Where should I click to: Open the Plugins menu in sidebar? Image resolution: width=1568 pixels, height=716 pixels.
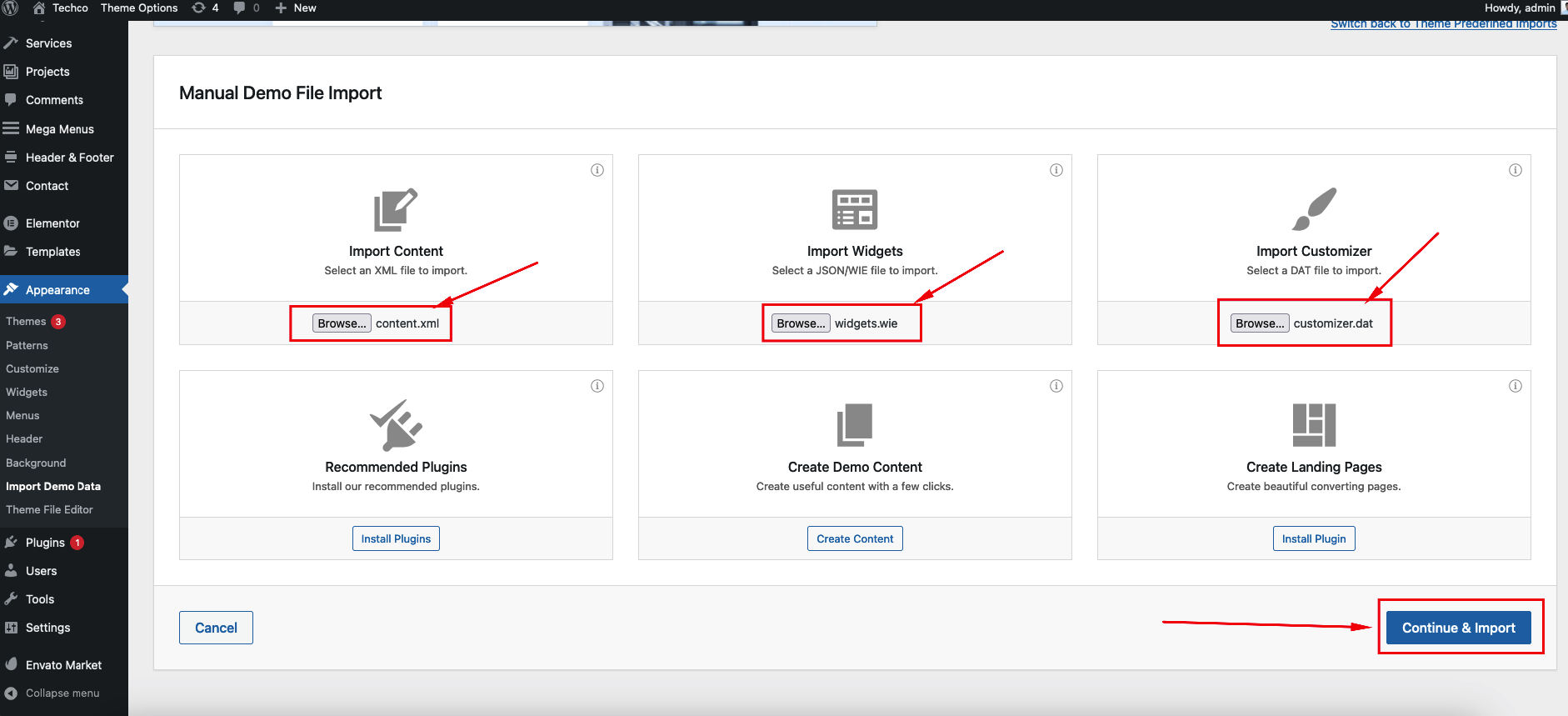pos(45,543)
